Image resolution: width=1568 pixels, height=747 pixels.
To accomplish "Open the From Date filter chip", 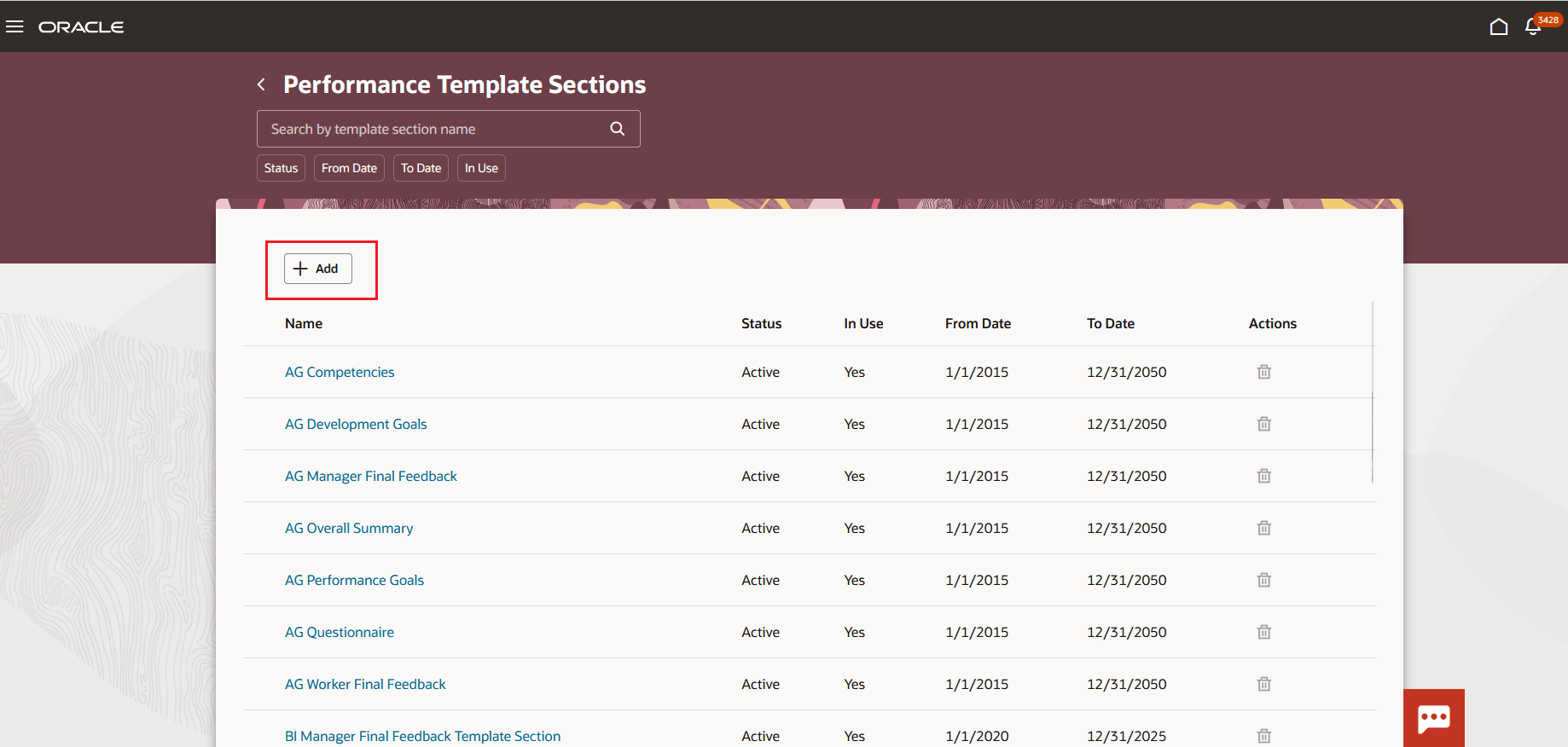I will (349, 168).
